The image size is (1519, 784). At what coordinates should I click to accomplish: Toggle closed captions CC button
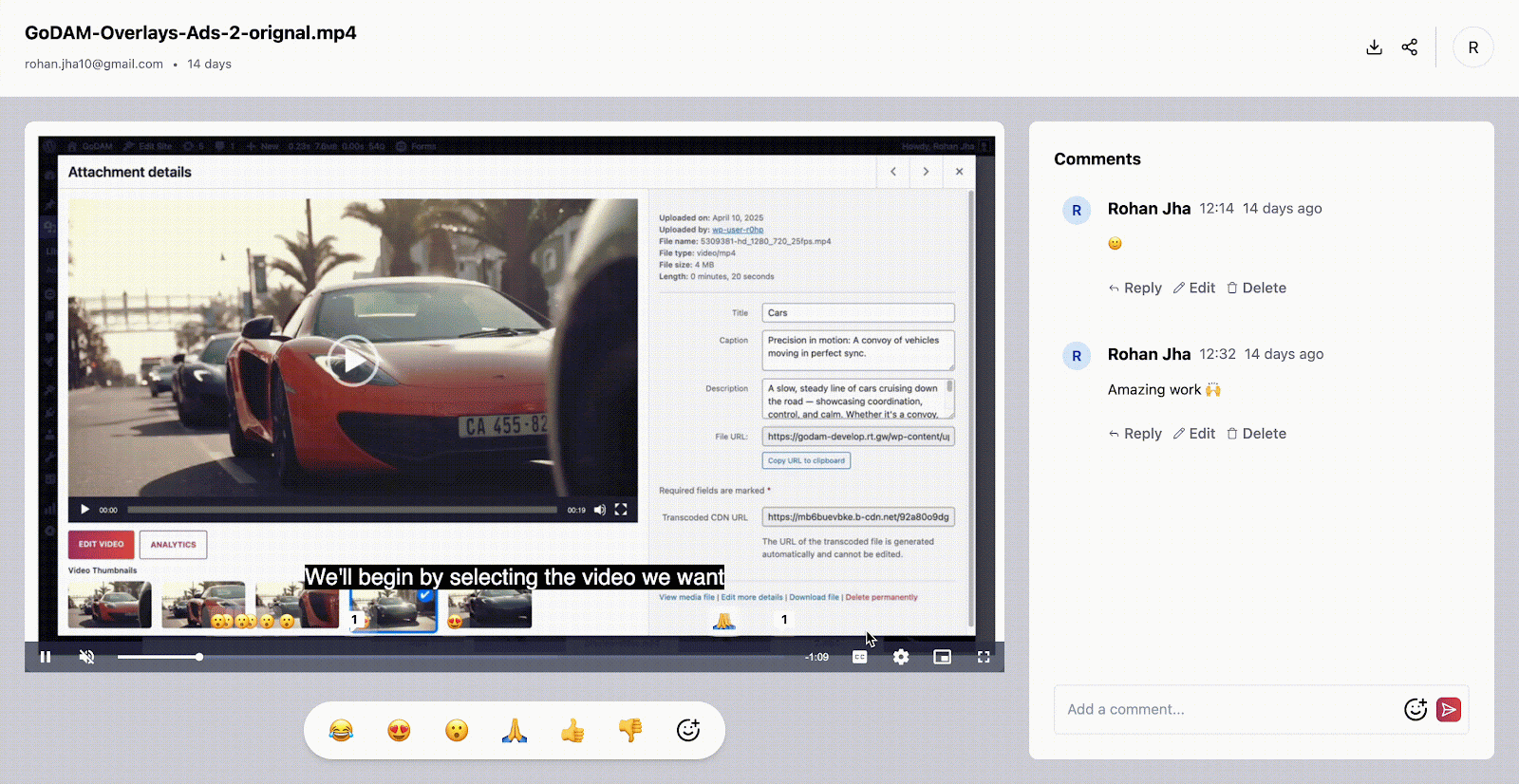[x=859, y=657]
